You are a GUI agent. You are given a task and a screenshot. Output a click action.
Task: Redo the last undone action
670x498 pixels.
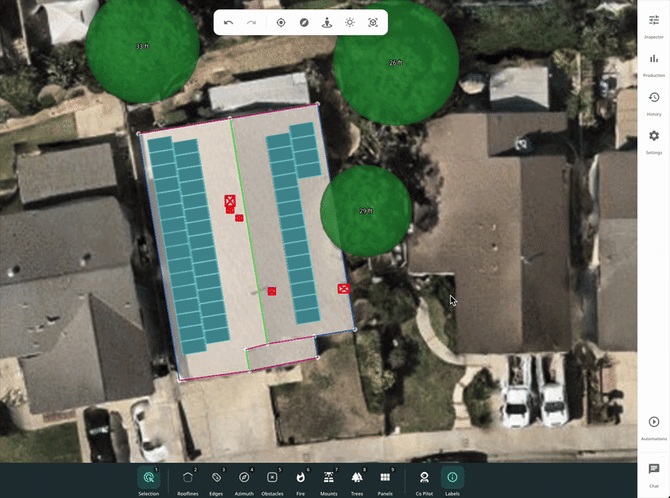pyautogui.click(x=251, y=23)
